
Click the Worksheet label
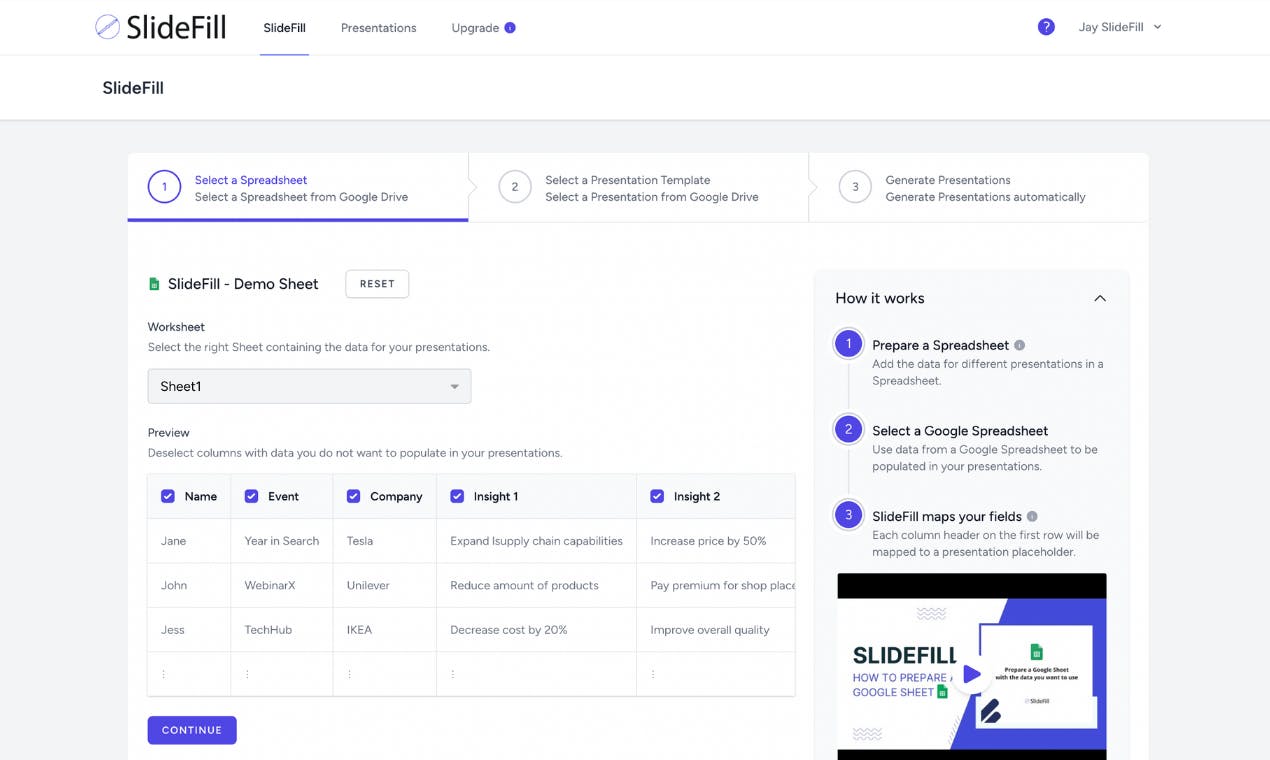point(176,327)
